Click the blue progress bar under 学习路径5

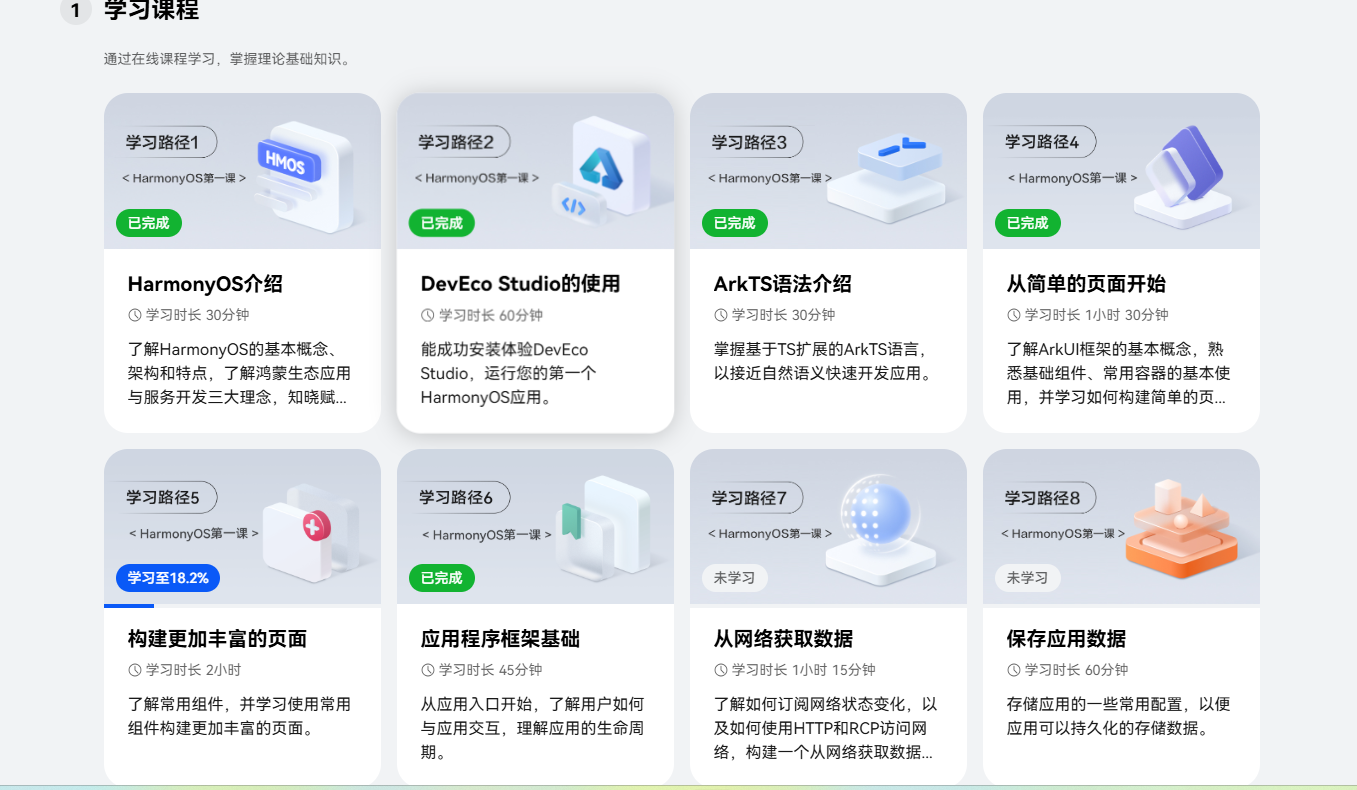pyautogui.click(x=129, y=606)
